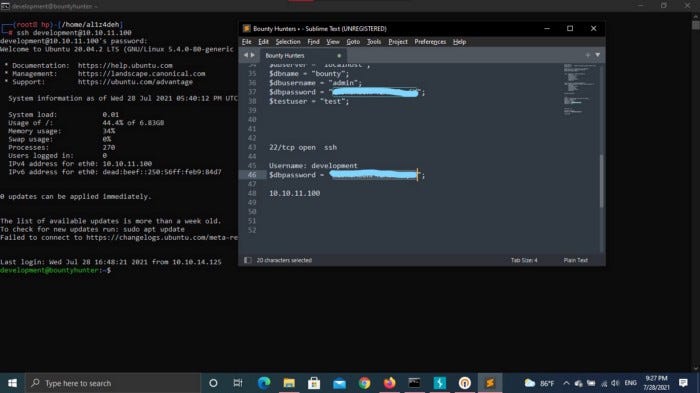The height and width of the screenshot is (393, 700).
Task: Click the terminal window title bar icon
Action: coord(5,6)
